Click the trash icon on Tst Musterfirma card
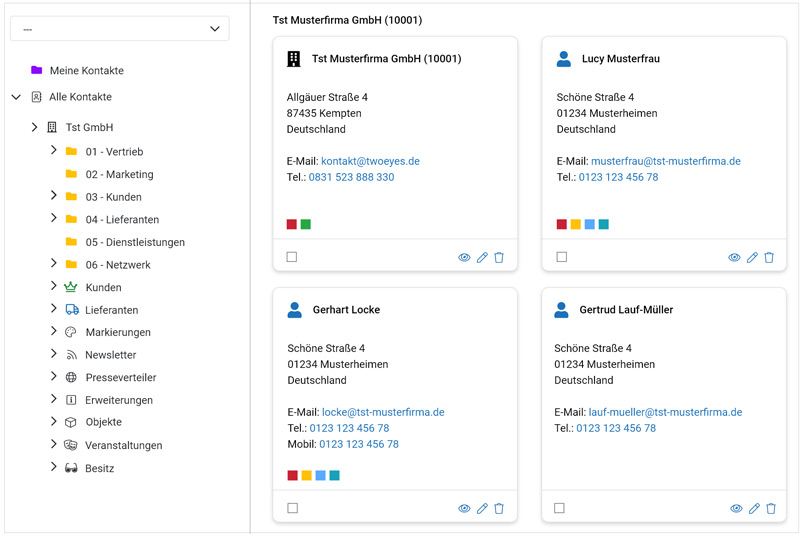 point(499,258)
